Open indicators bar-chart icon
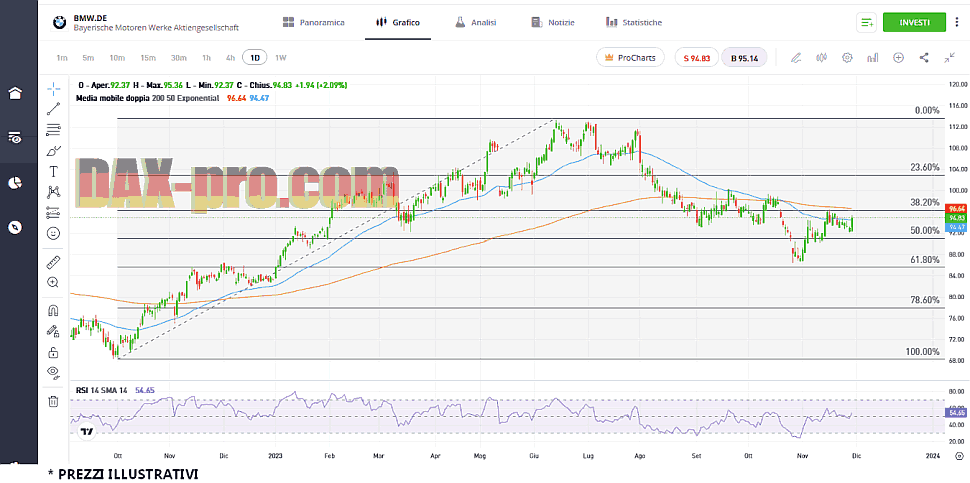The width and height of the screenshot is (970, 483). click(x=873, y=58)
